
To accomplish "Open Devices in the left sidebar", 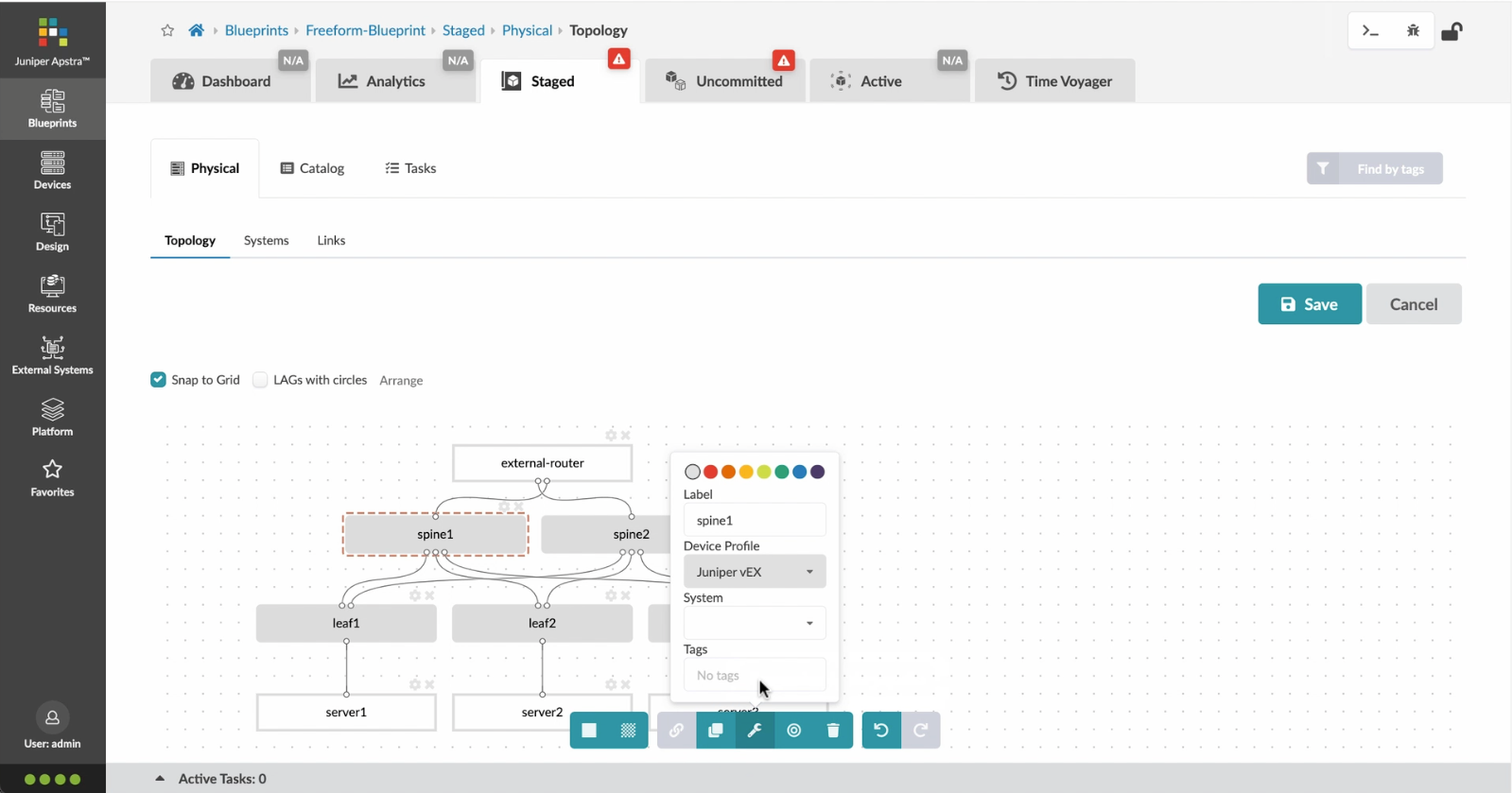I will (x=52, y=170).
